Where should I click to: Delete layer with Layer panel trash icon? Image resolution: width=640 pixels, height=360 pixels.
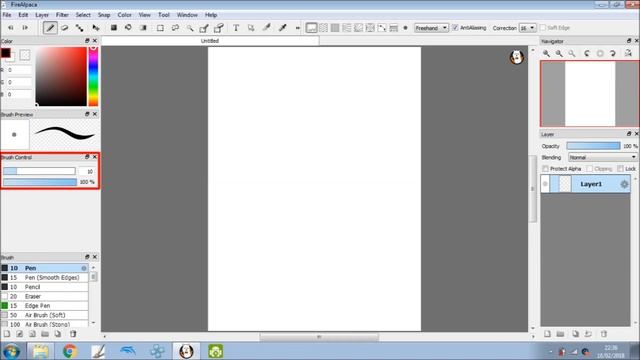click(x=604, y=334)
